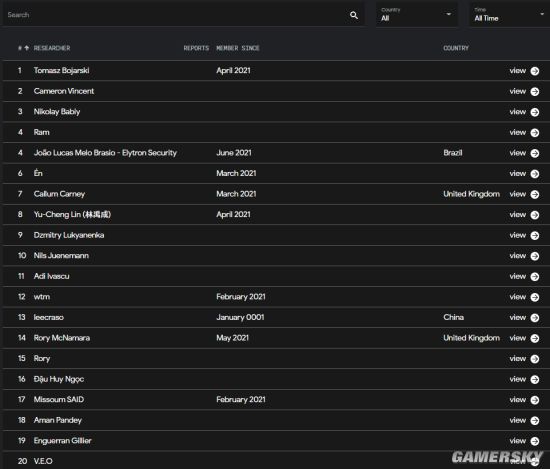Click the arrow icon in leecraso's row

[x=535, y=318]
